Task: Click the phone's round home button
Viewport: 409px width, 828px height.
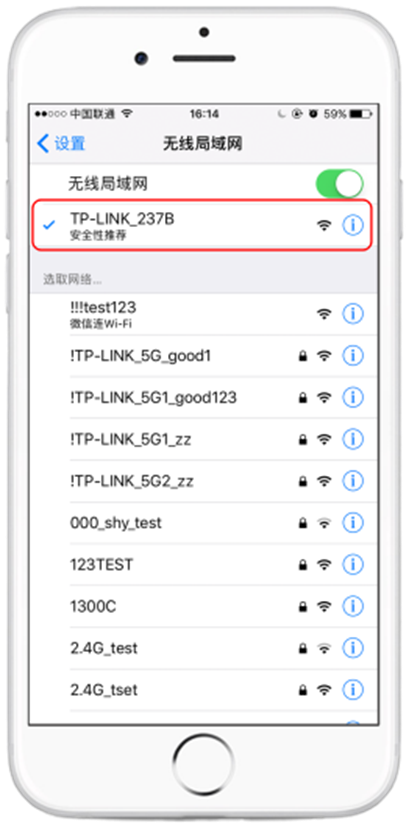Action: (x=204, y=766)
